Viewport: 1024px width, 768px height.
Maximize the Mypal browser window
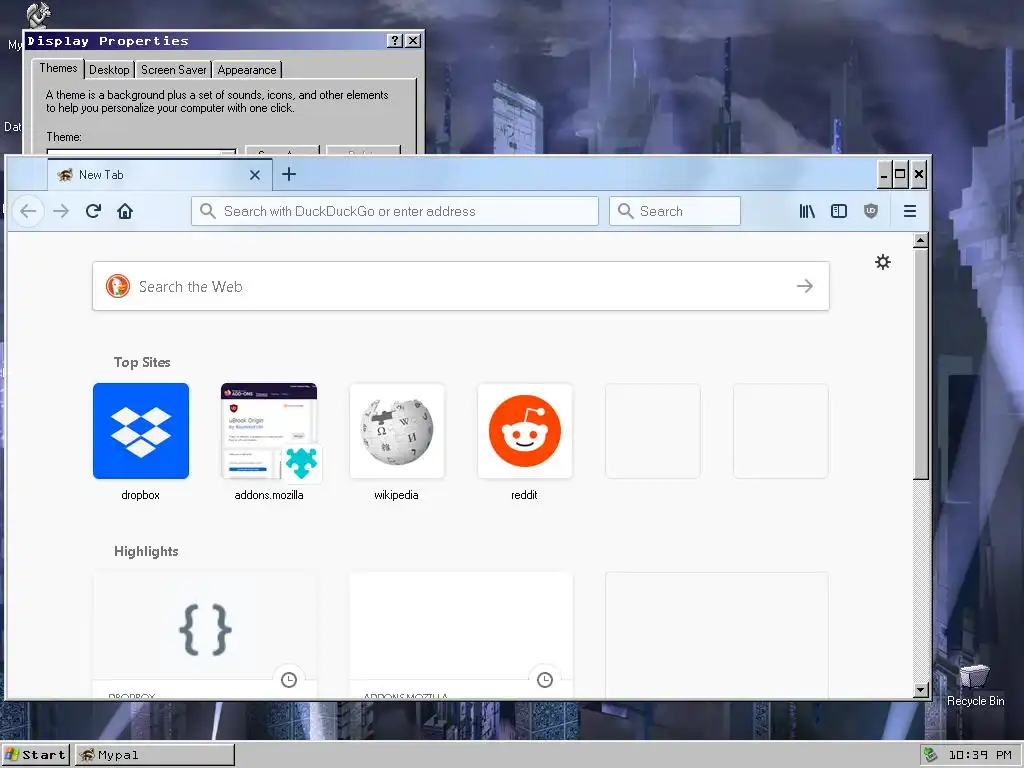(x=900, y=174)
